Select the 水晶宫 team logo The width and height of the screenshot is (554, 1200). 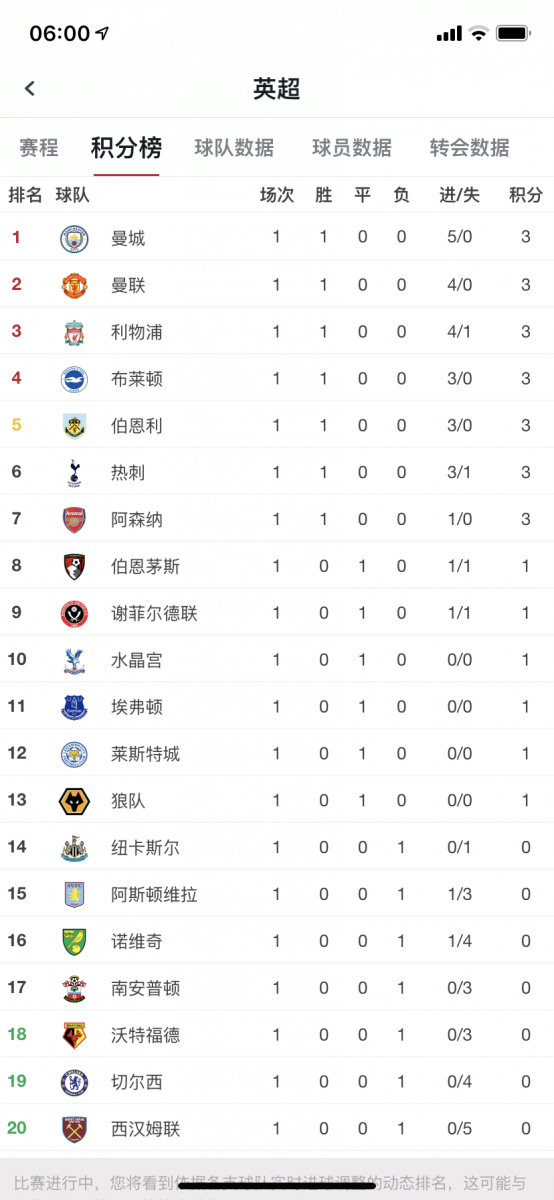(x=74, y=660)
